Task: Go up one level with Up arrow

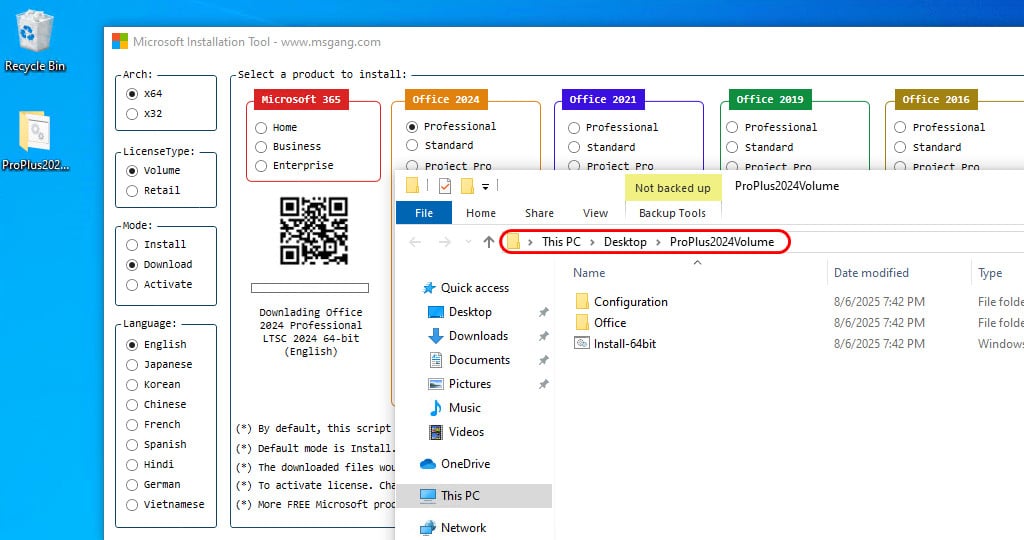Action: tap(488, 242)
